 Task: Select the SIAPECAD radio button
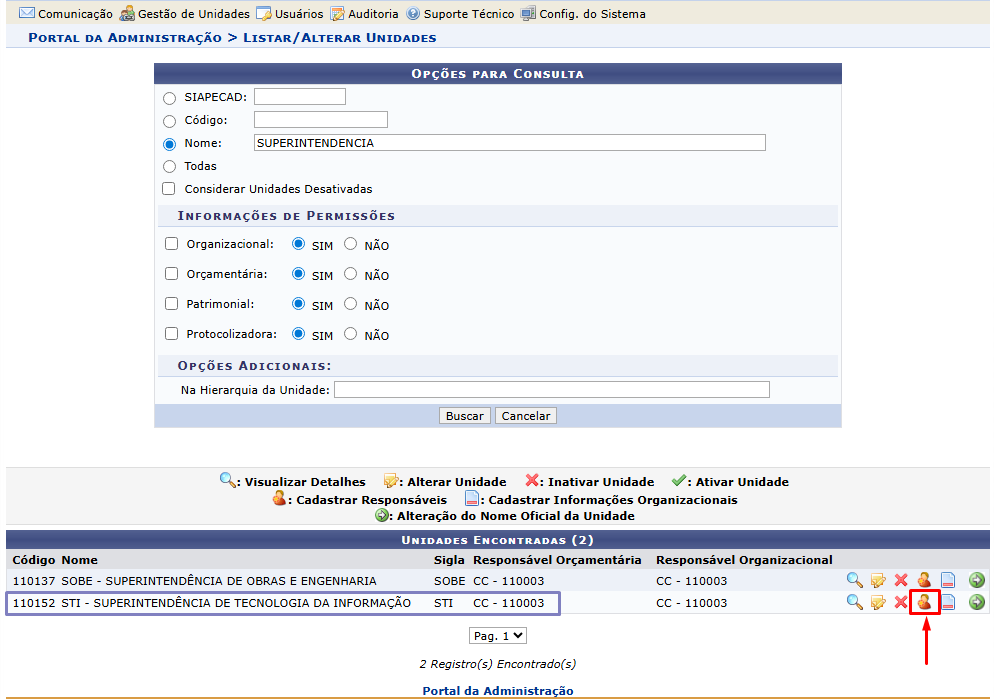tap(169, 98)
